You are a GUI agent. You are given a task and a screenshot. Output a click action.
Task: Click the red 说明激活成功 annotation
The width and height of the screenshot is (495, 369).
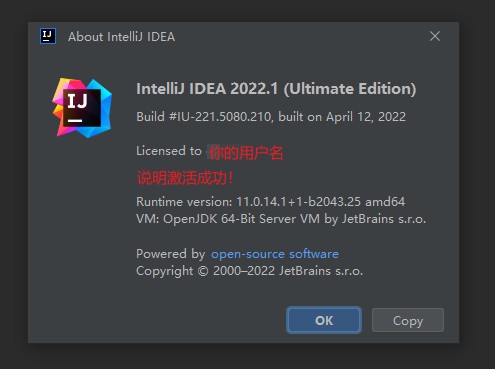184,178
